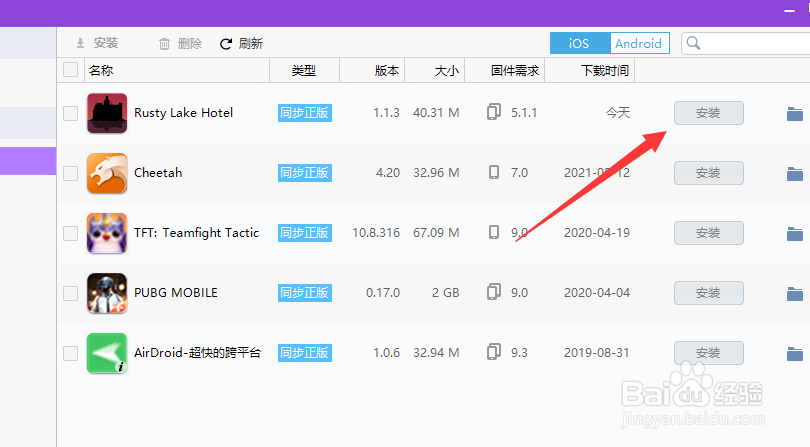Open folder for Rusty Lake Hotel
Screen dimensions: 810x447
coord(795,113)
